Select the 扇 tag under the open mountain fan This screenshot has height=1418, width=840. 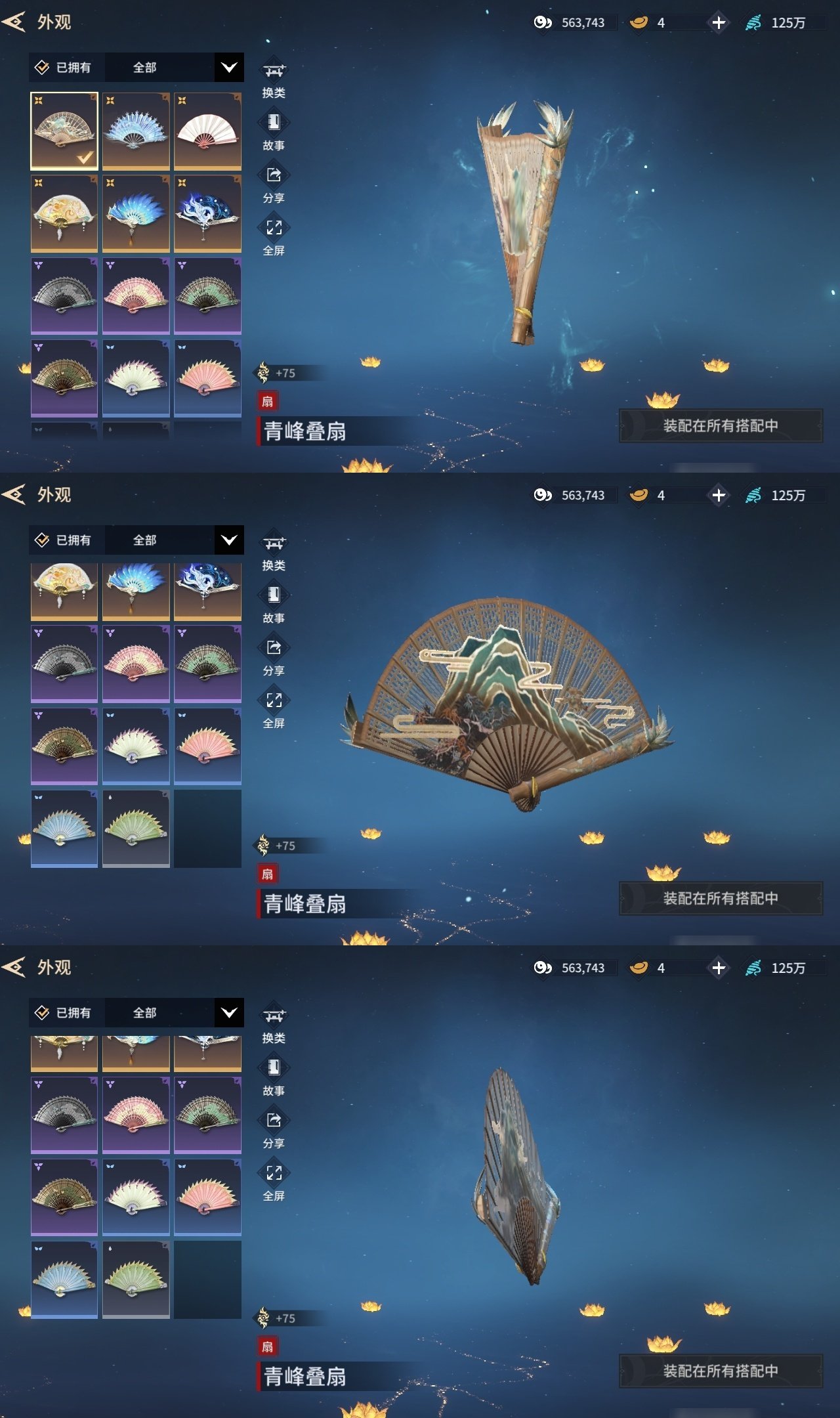(267, 874)
